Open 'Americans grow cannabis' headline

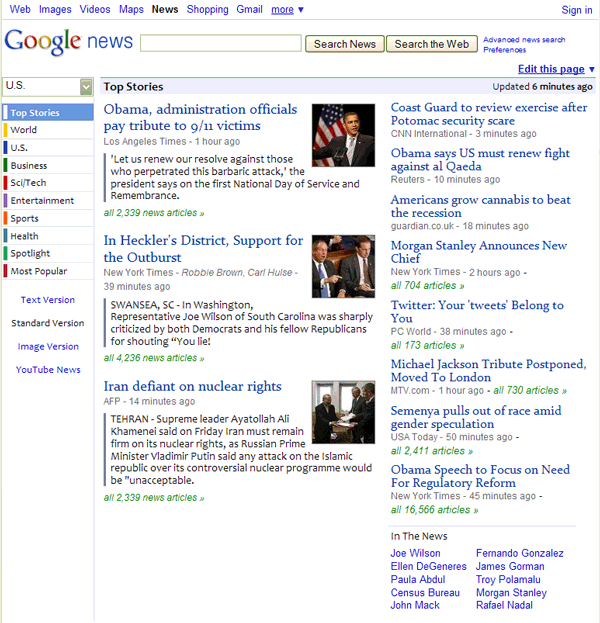point(480,206)
